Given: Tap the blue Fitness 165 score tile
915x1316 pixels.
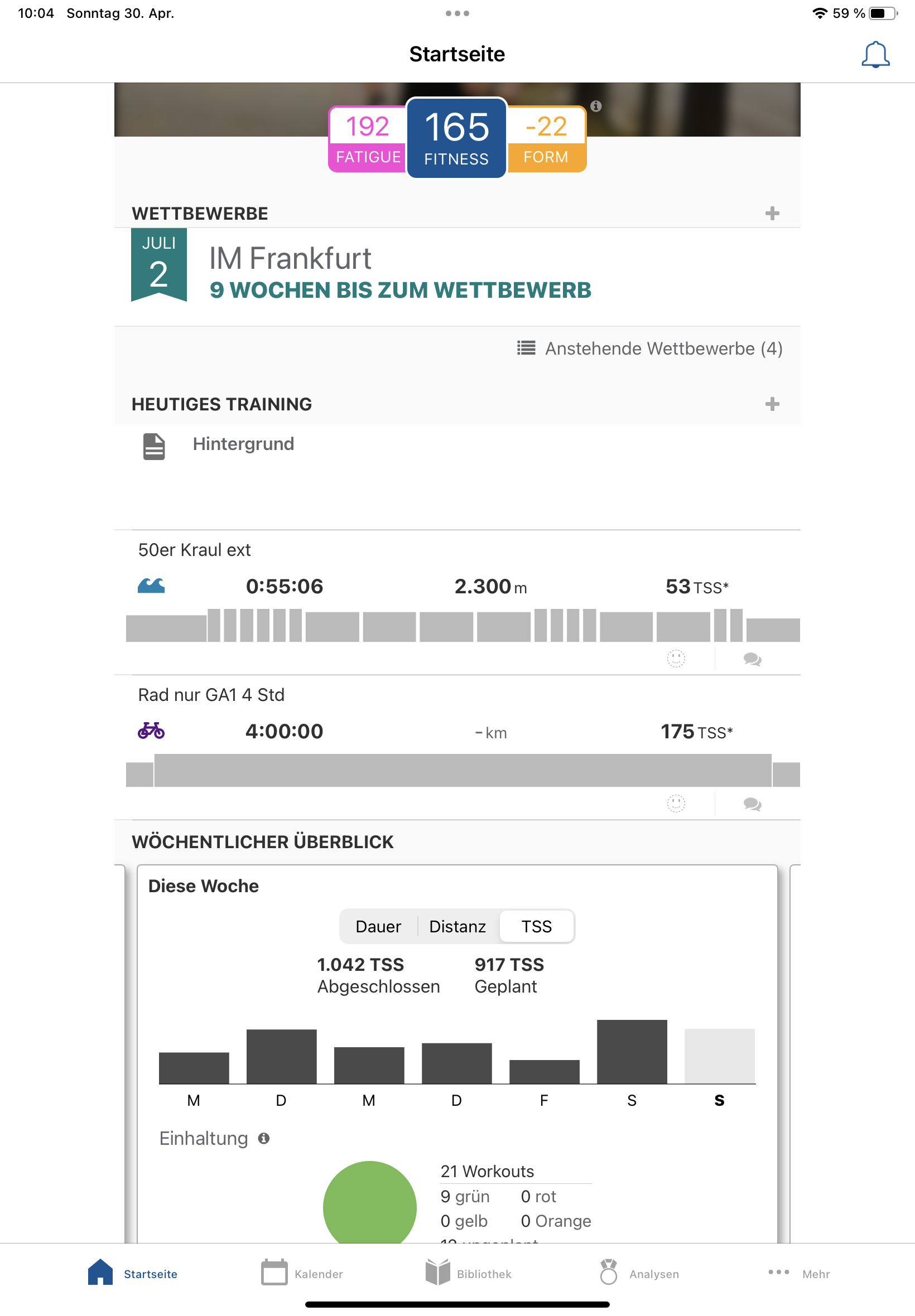Looking at the screenshot, I should point(456,138).
